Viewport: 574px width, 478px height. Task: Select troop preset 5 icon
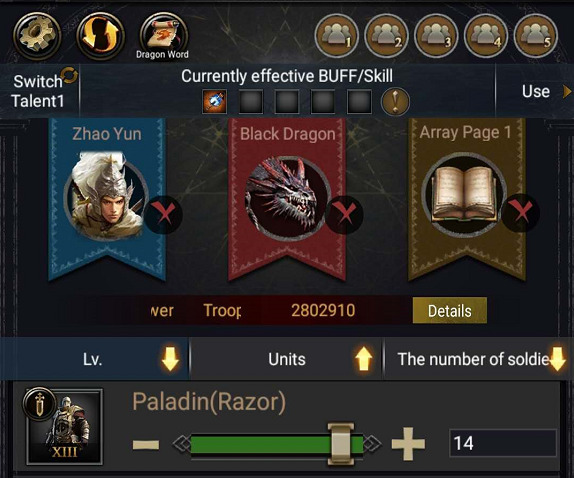(x=536, y=36)
